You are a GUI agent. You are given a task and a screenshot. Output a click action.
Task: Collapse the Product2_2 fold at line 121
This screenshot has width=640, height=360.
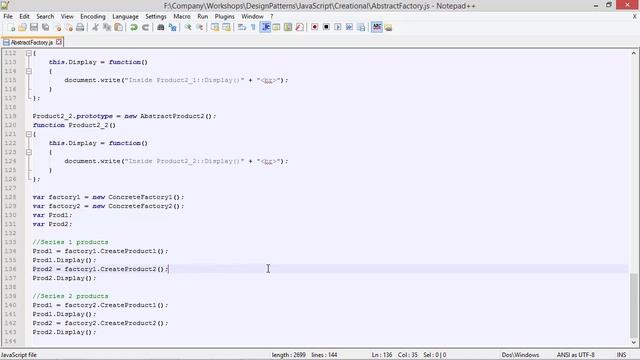(29, 134)
